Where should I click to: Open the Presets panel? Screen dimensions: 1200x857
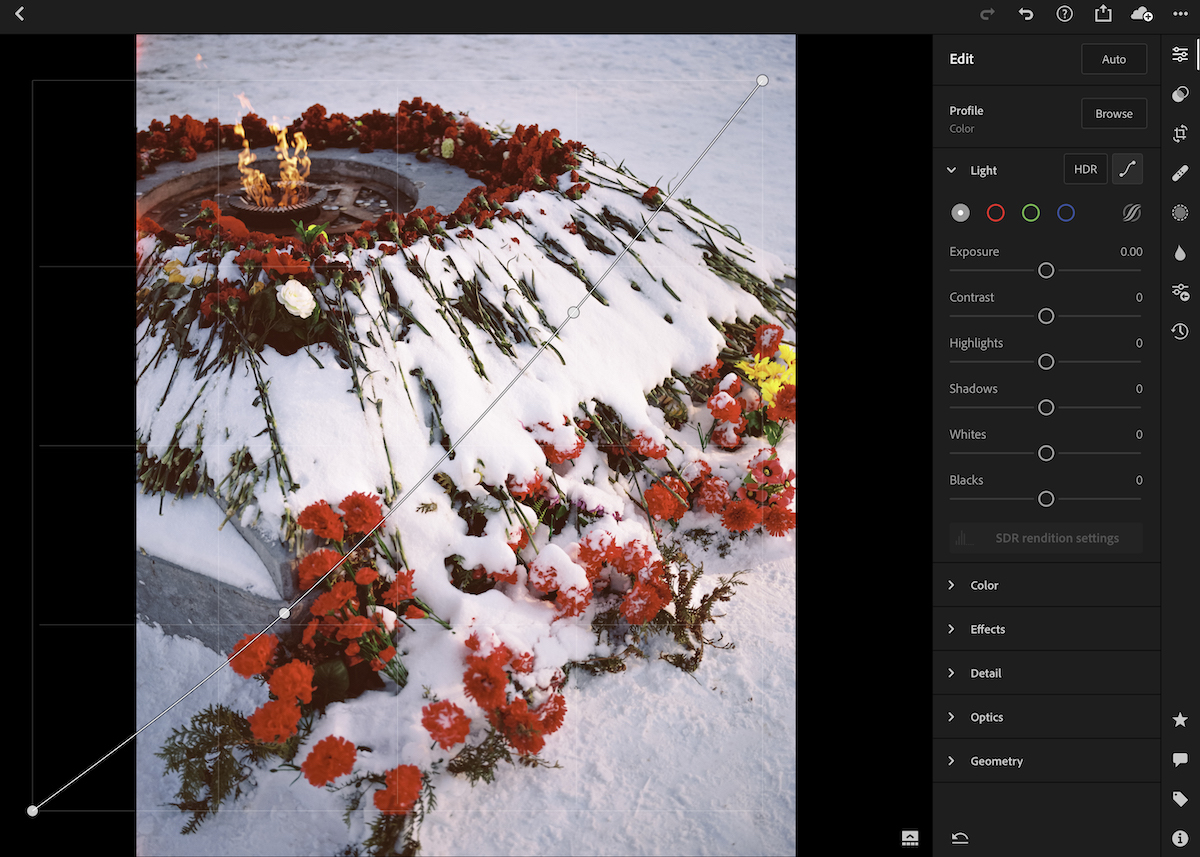tap(1180, 94)
